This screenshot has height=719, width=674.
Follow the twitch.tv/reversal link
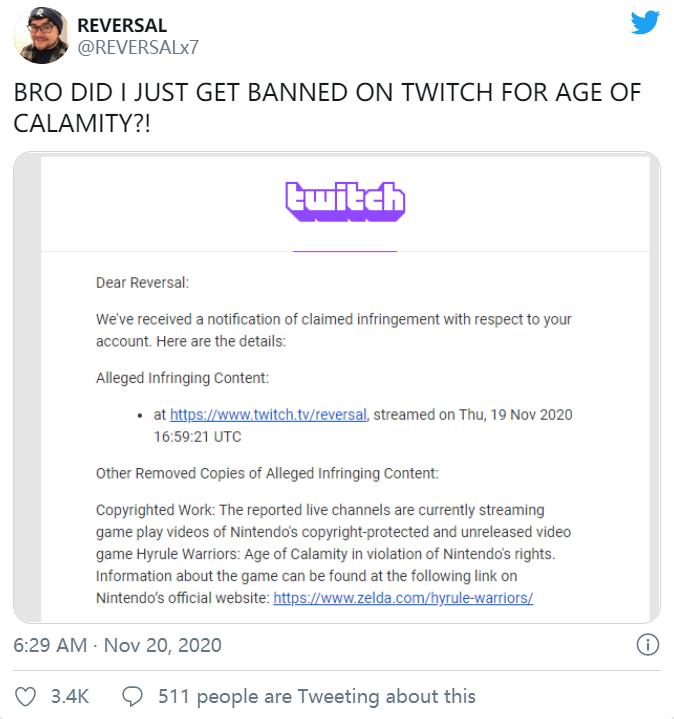tap(269, 414)
